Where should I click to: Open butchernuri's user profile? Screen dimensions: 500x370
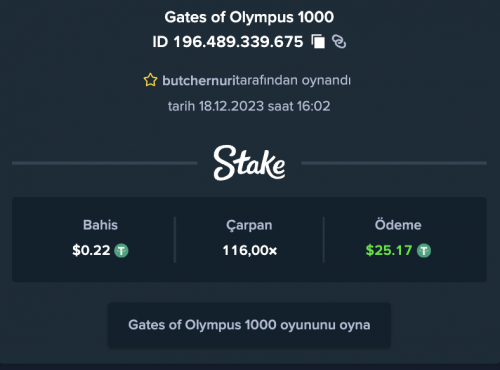point(199,80)
